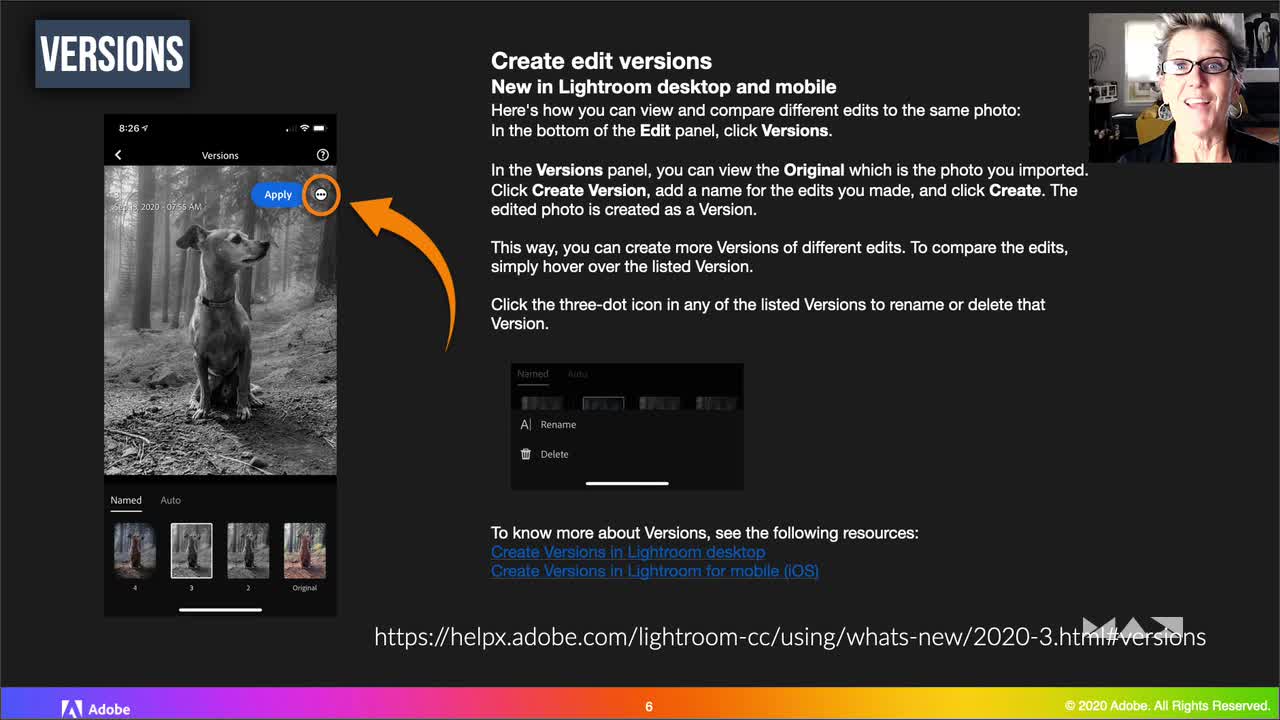Tap the 8:26 clock in the phone status bar
Screen dimensions: 1280x720
pos(130,128)
